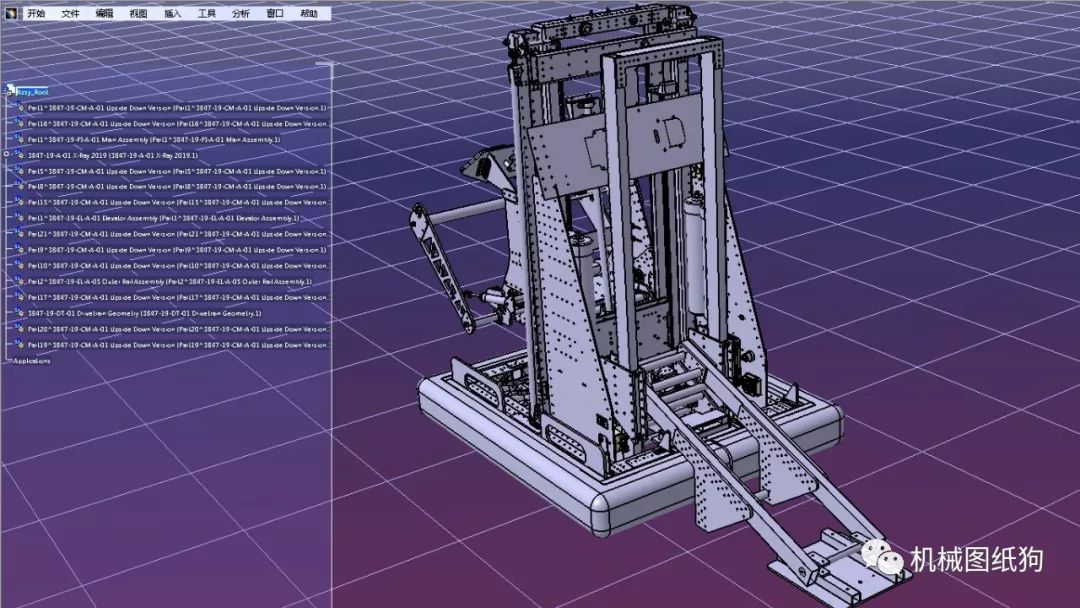The image size is (1080, 608).
Task: Select Part2 EL-A-05 Outer Rail Assembly row
Action: 169,282
